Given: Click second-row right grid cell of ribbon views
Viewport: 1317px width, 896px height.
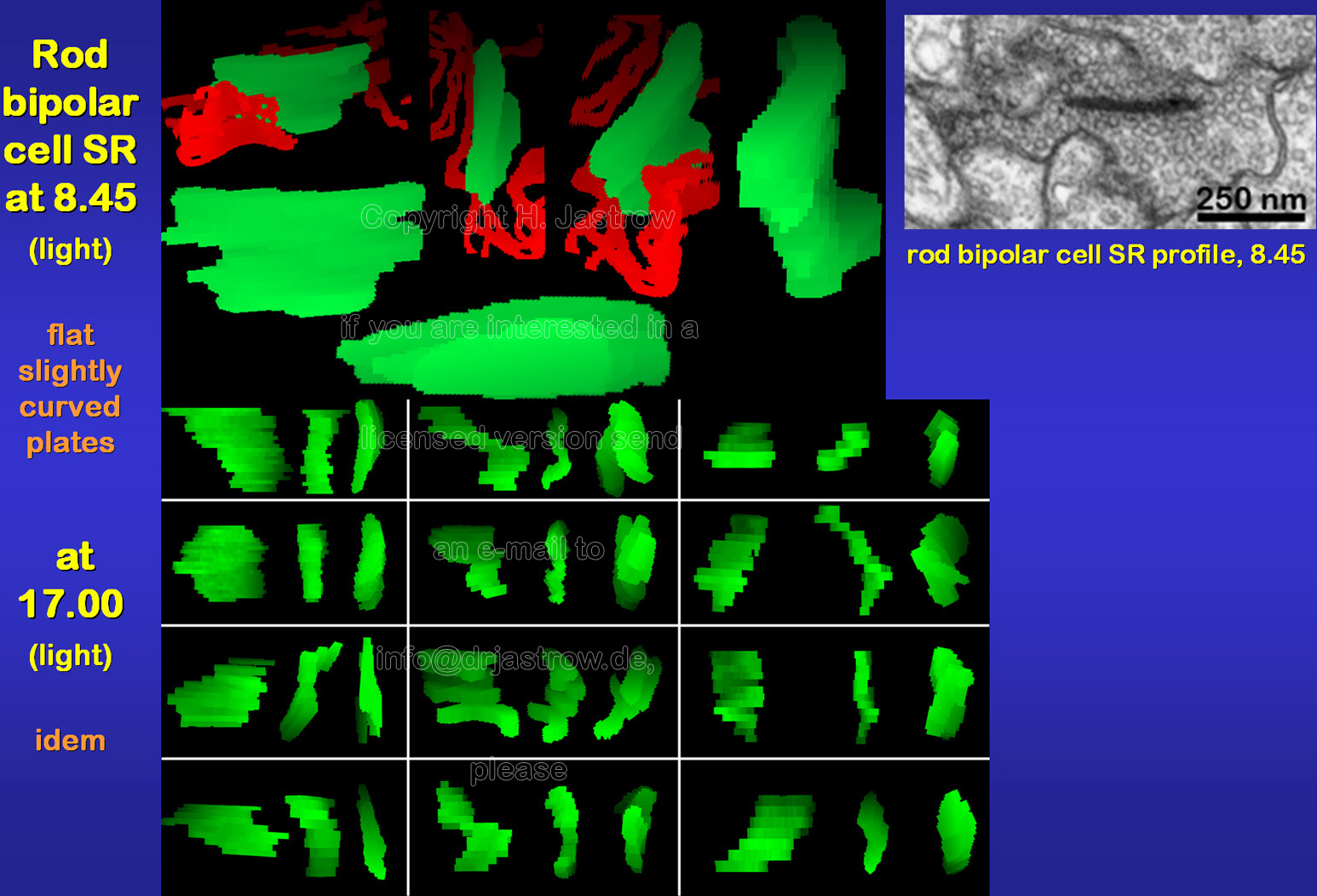Looking at the screenshot, I should (x=835, y=563).
